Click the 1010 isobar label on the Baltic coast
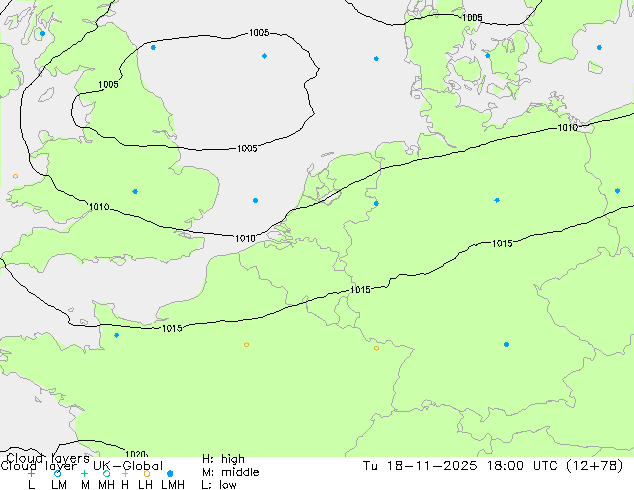Viewport: 634px width, 490px height. [568, 128]
